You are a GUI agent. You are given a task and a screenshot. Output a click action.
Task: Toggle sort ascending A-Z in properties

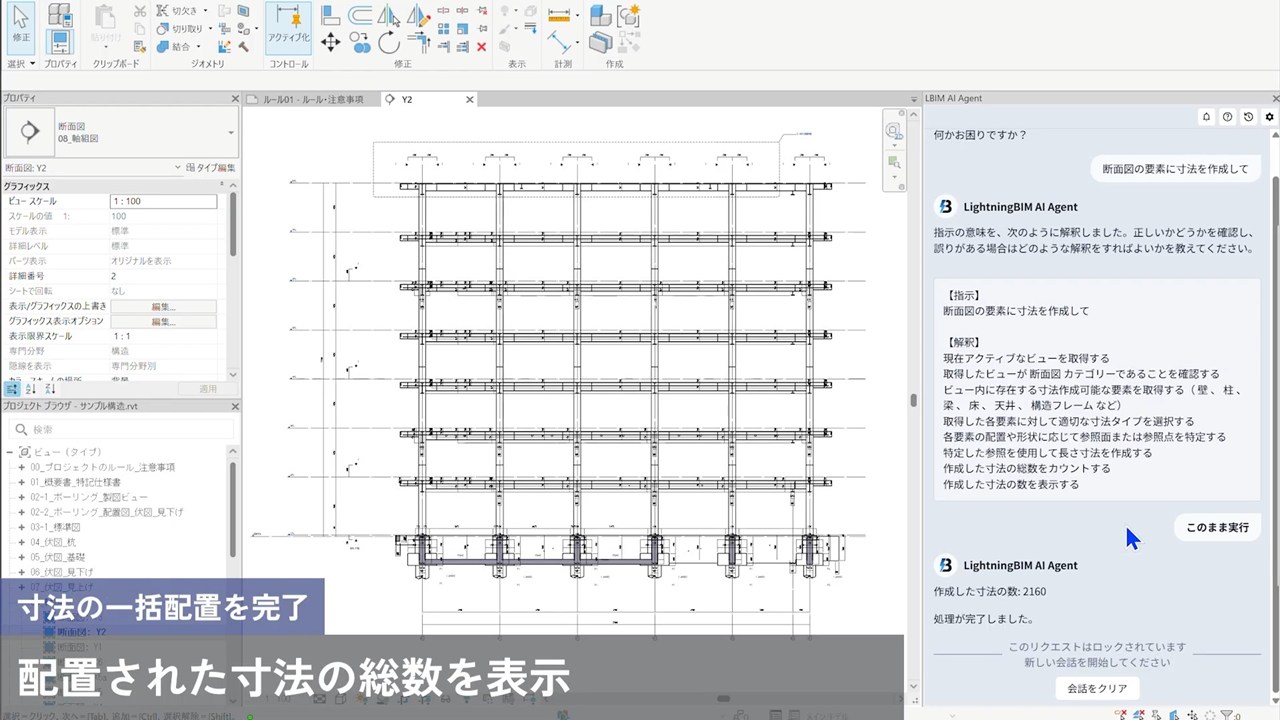tap(30, 389)
